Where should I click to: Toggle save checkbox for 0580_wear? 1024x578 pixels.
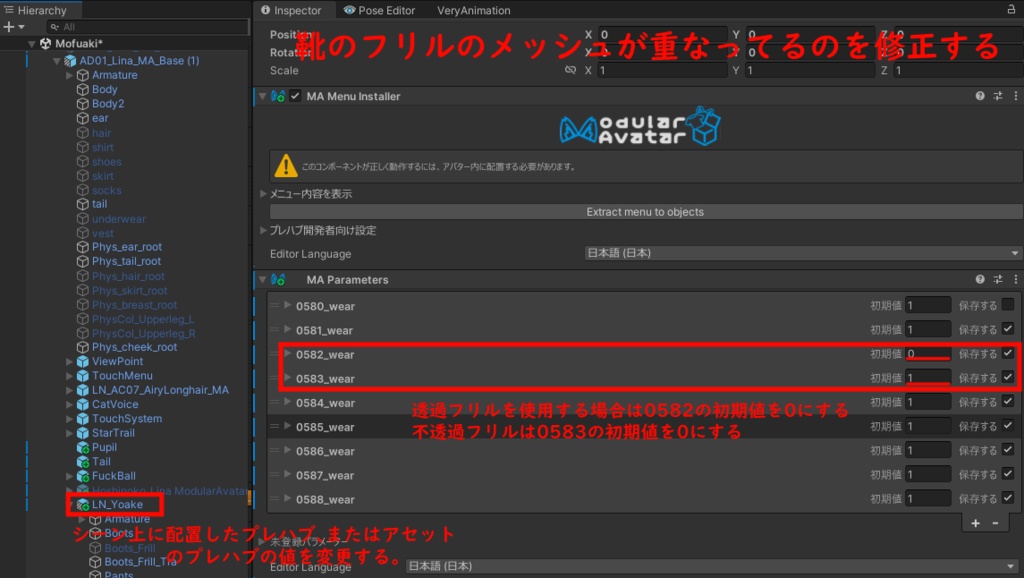click(x=1008, y=305)
